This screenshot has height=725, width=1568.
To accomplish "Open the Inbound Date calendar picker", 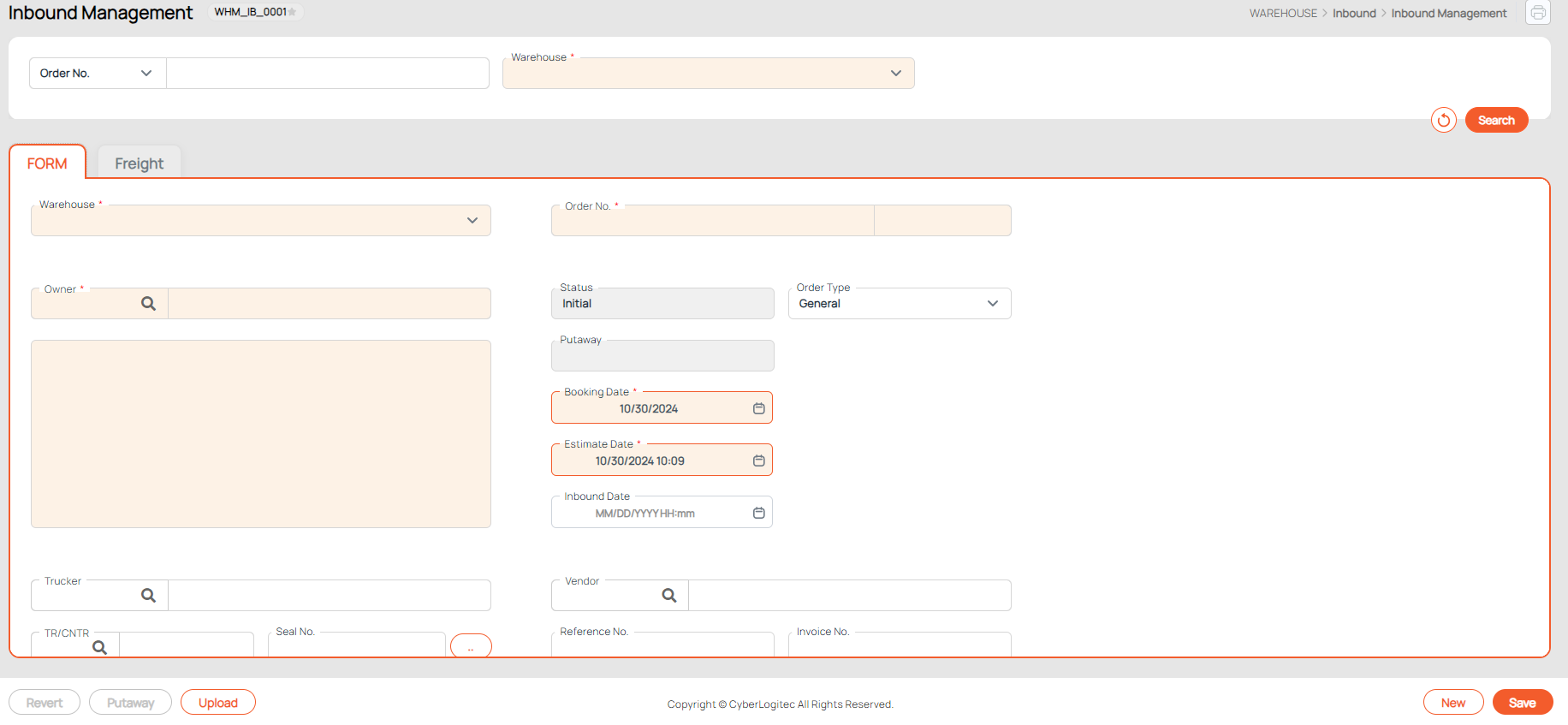I will coord(758,513).
